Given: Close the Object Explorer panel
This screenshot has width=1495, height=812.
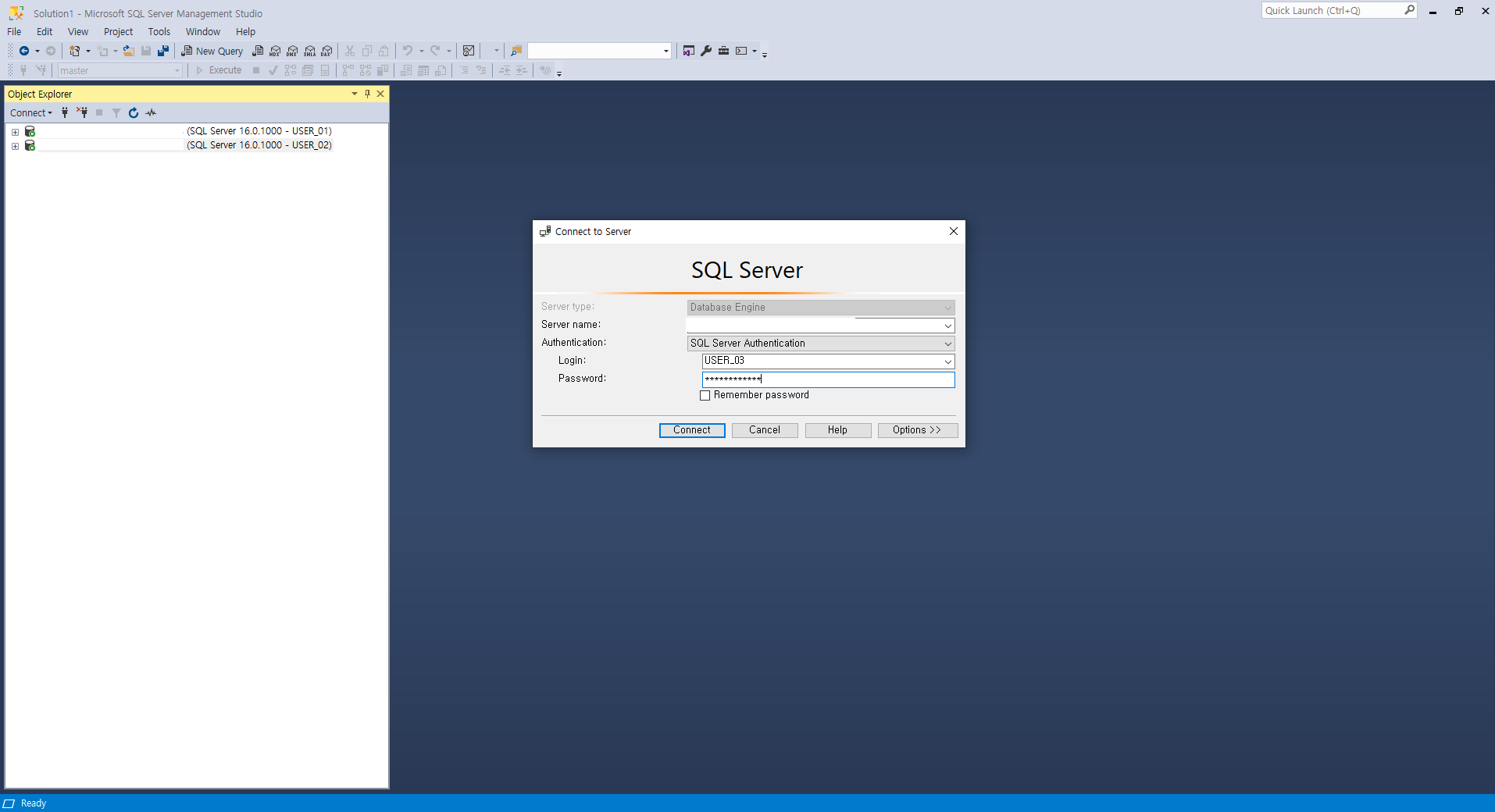Looking at the screenshot, I should (380, 94).
